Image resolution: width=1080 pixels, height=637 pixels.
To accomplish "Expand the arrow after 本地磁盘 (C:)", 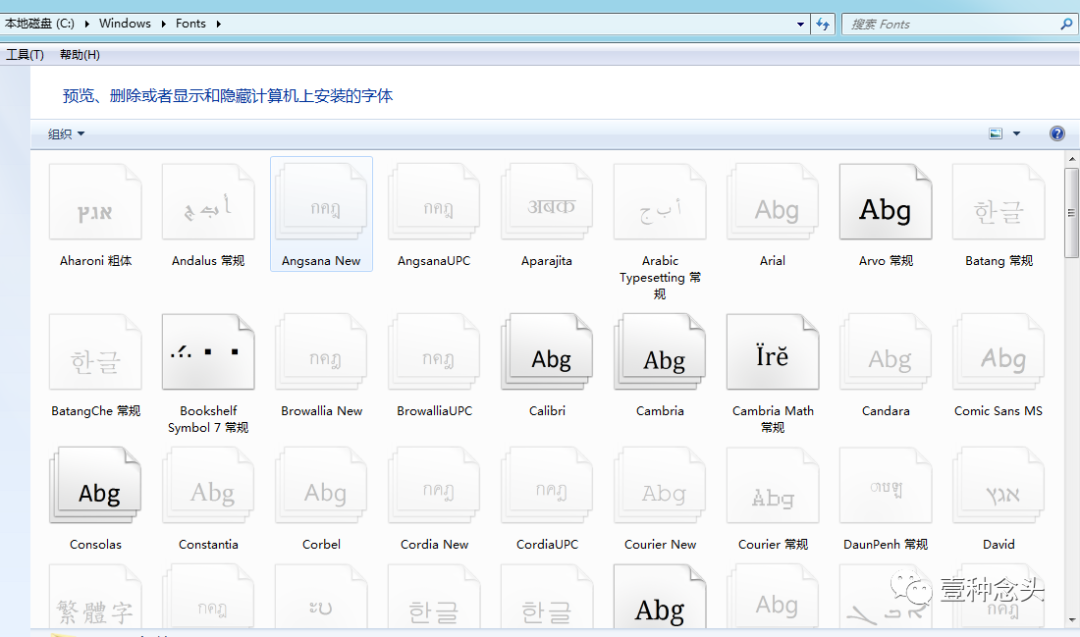I will (87, 23).
